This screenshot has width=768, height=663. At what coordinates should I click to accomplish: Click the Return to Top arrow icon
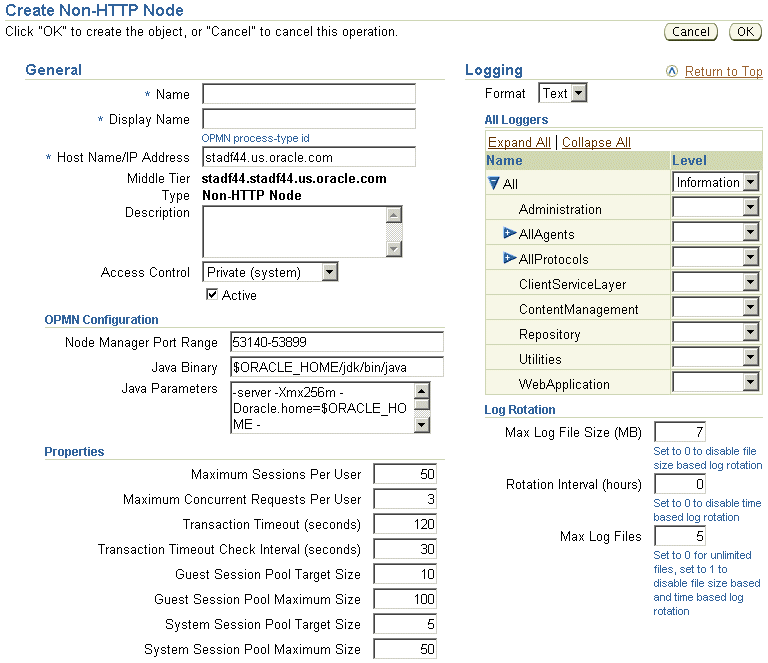pos(672,71)
